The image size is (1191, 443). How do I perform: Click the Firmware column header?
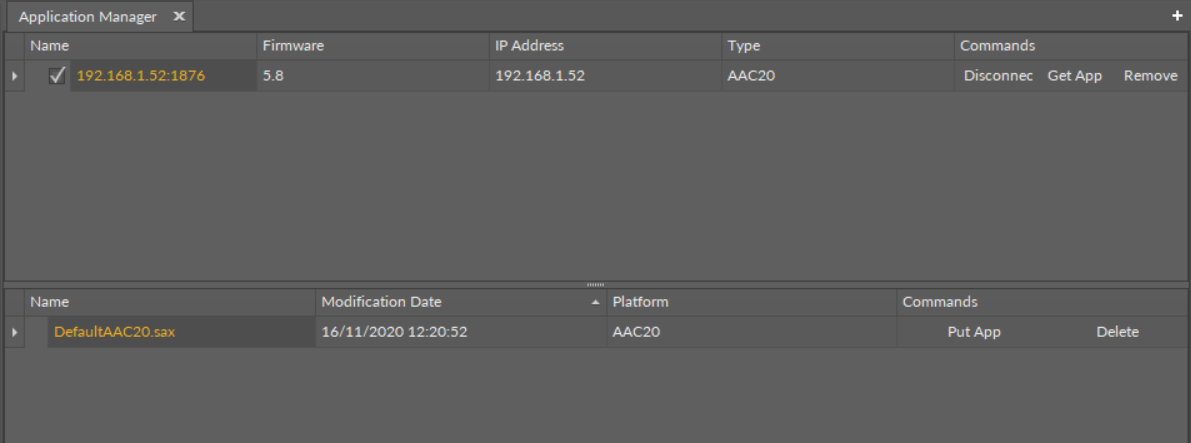click(x=293, y=46)
